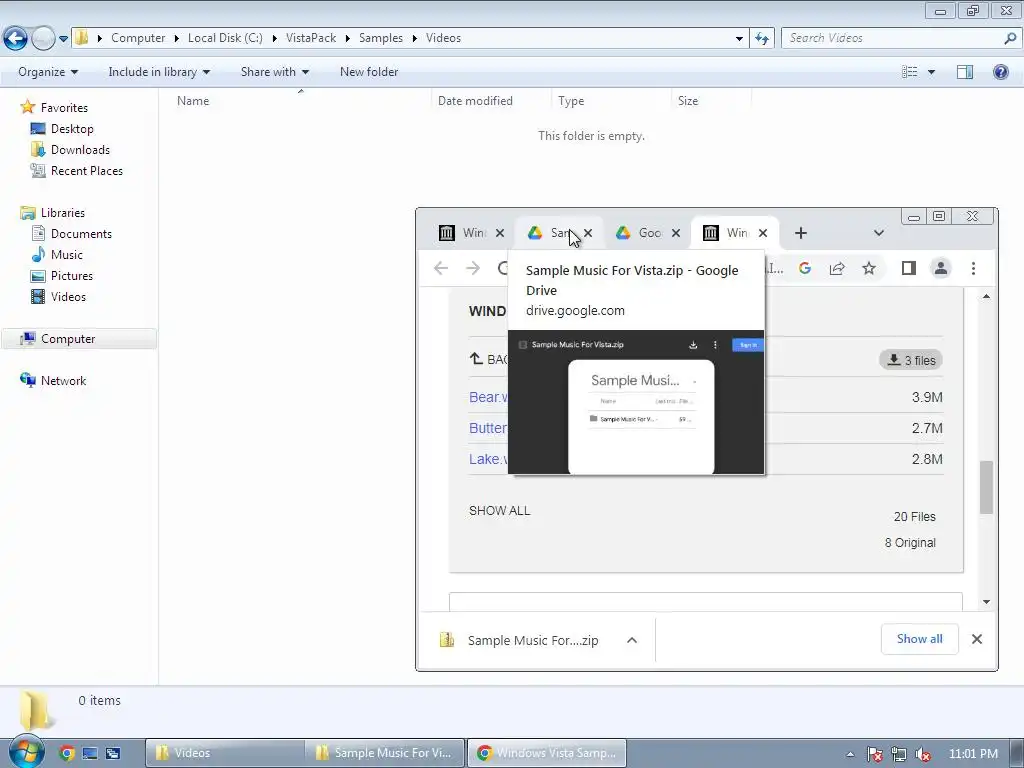The image size is (1024, 768).
Task: Open recent locations dropdown beside Explorer nav buttons
Action: pos(63,39)
